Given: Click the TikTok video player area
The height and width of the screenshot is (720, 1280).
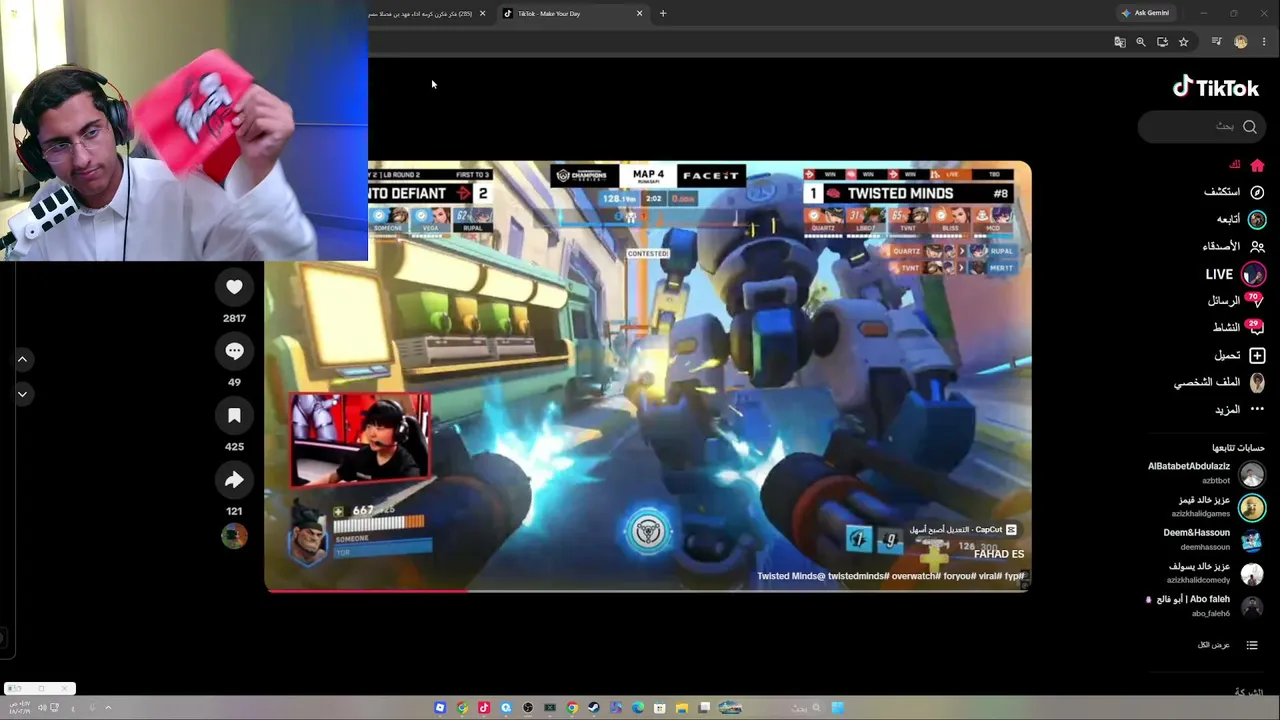Looking at the screenshot, I should pyautogui.click(x=648, y=376).
